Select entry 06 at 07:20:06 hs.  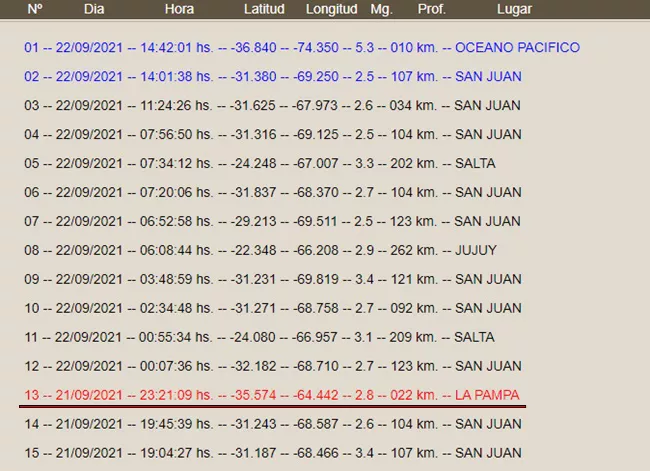(272, 192)
